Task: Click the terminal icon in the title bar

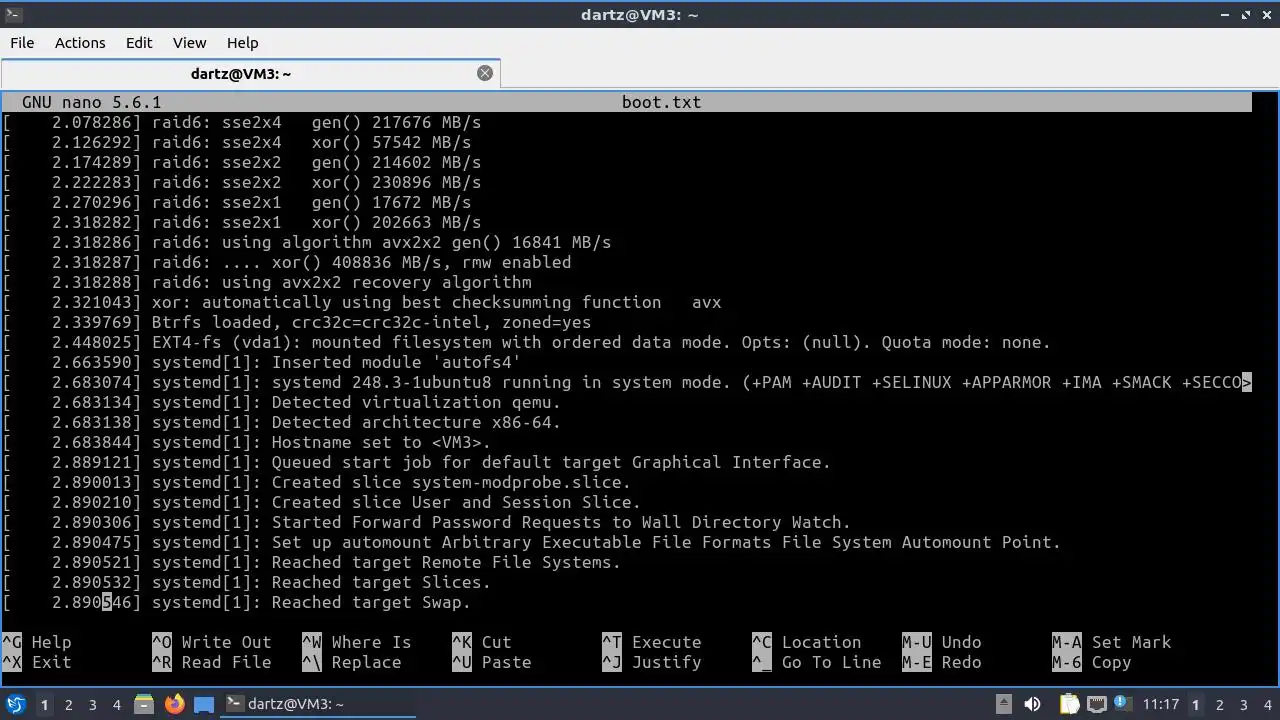Action: (x=12, y=14)
